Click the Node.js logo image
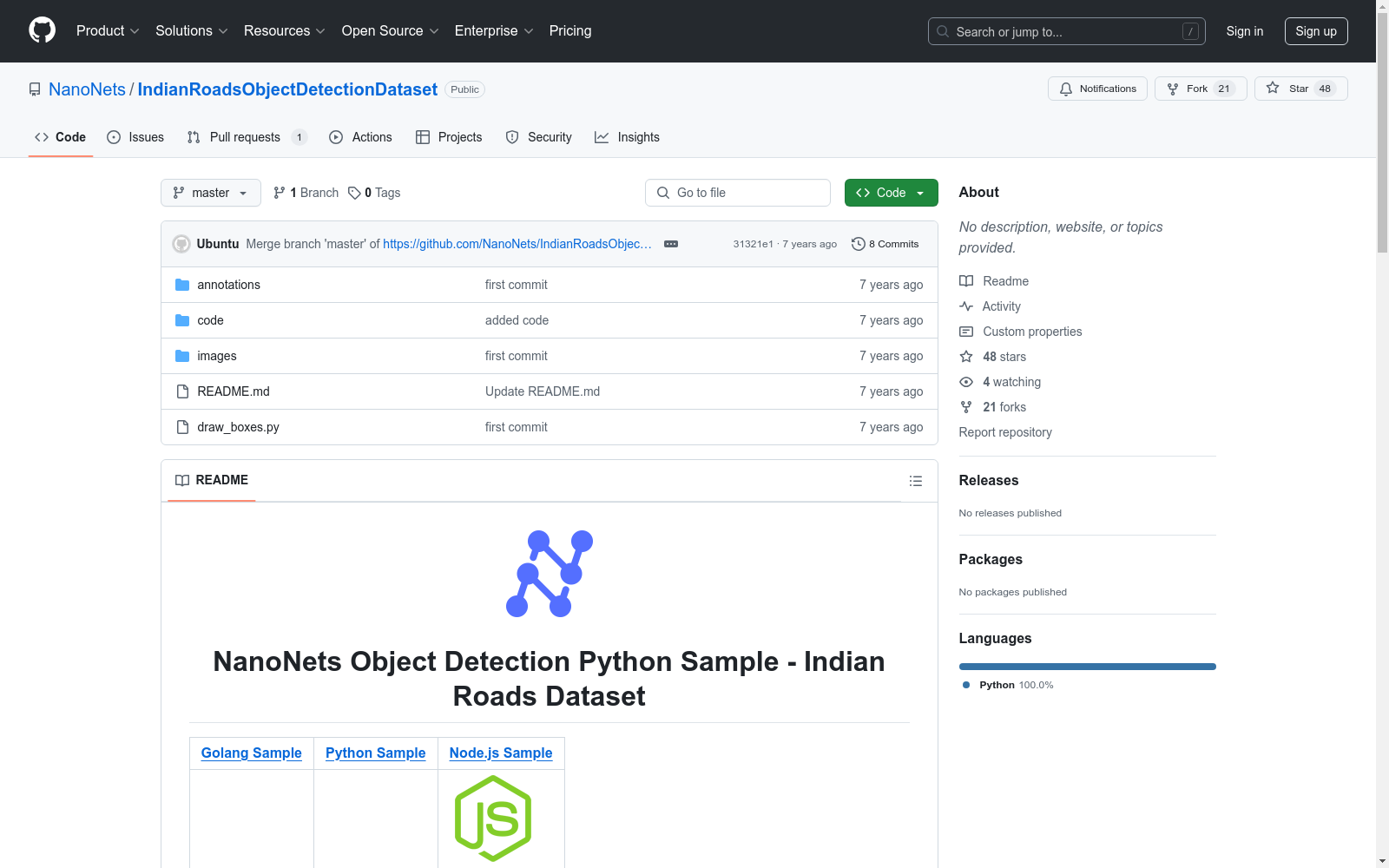 493,819
